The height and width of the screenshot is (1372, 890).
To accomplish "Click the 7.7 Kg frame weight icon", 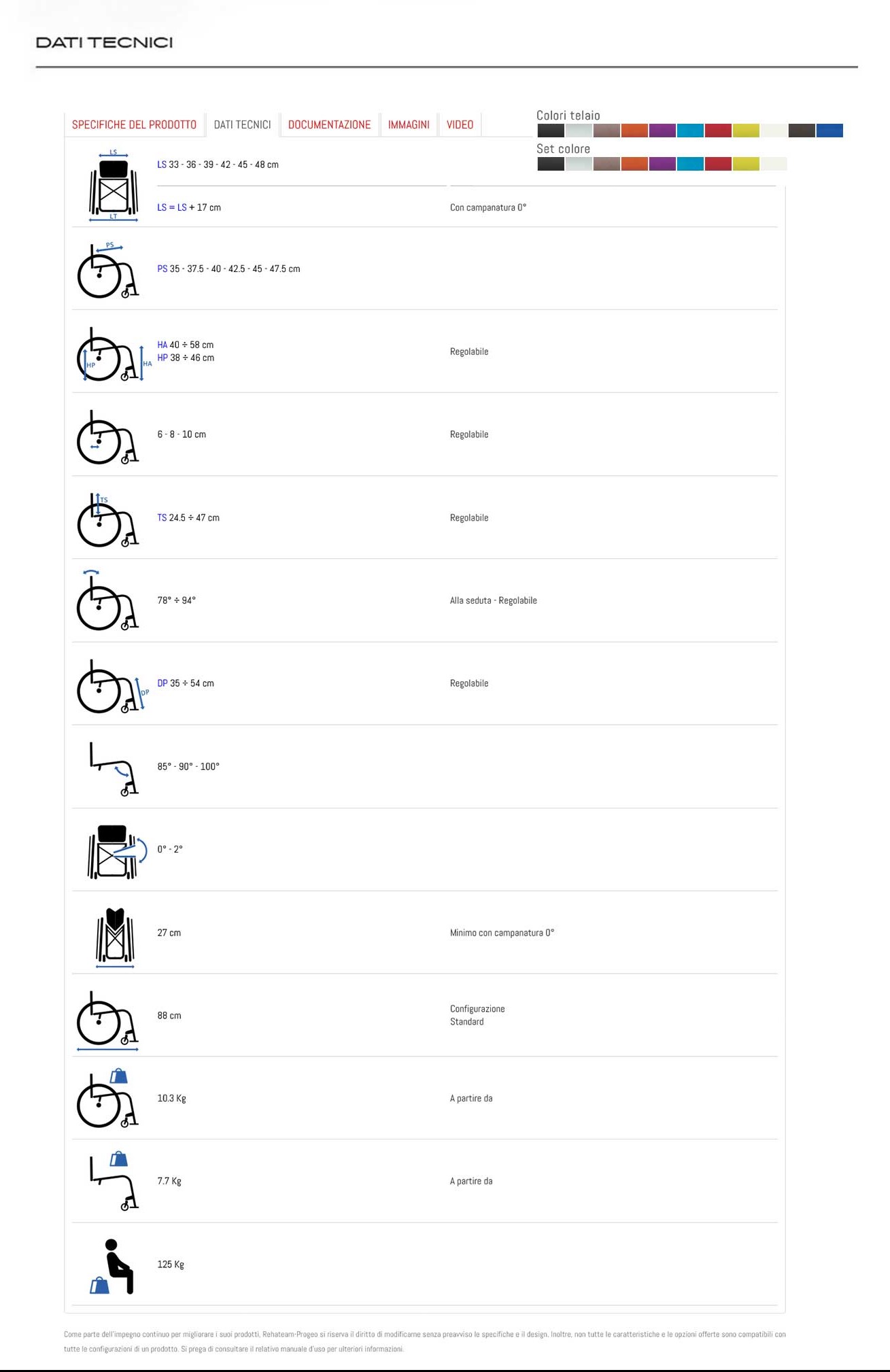I will click(x=114, y=1181).
